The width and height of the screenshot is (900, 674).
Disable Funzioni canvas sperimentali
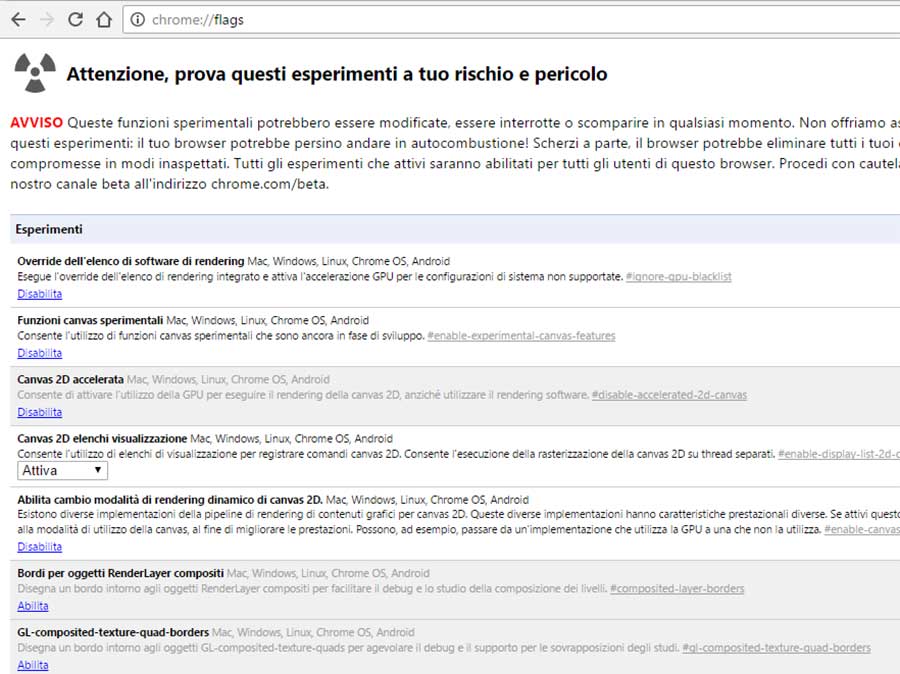(40, 353)
